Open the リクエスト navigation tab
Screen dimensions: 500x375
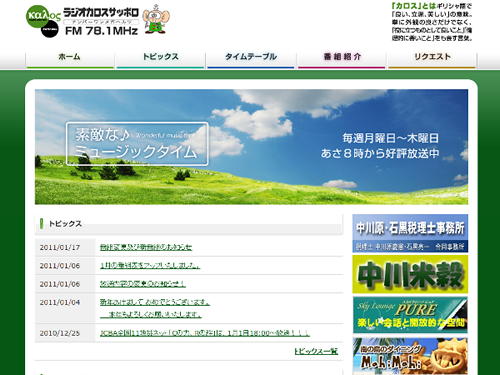[x=432, y=59]
